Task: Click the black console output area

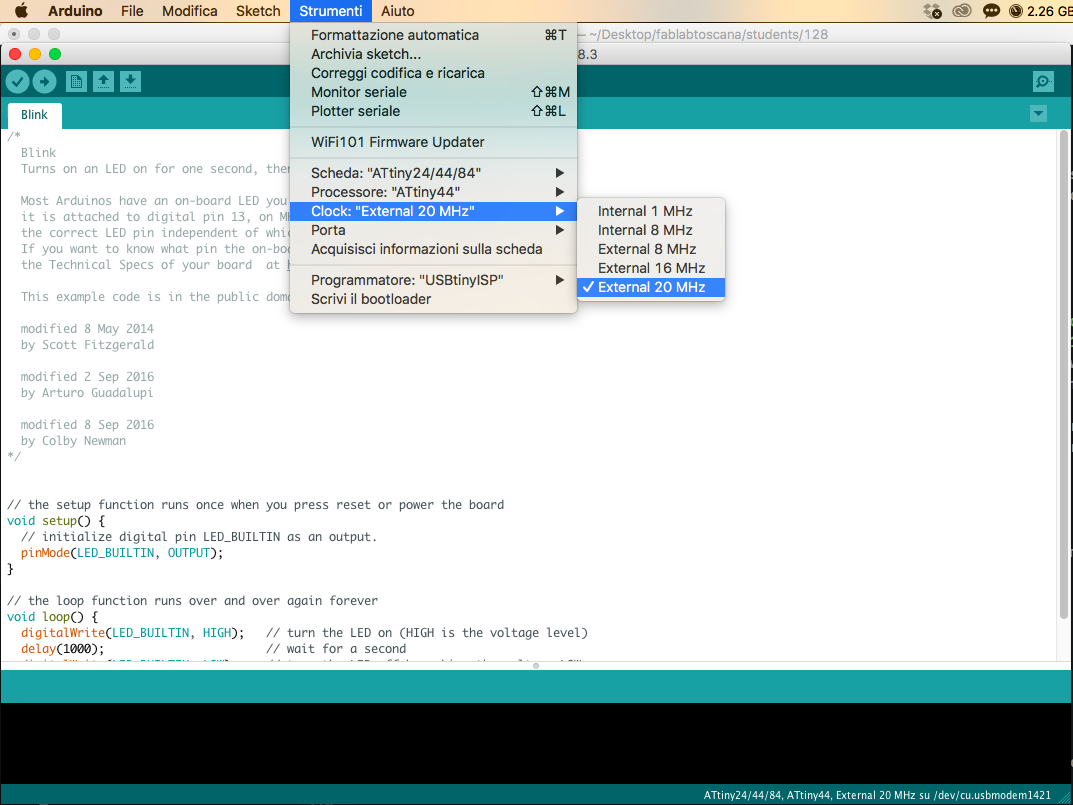Action: pyautogui.click(x=536, y=743)
